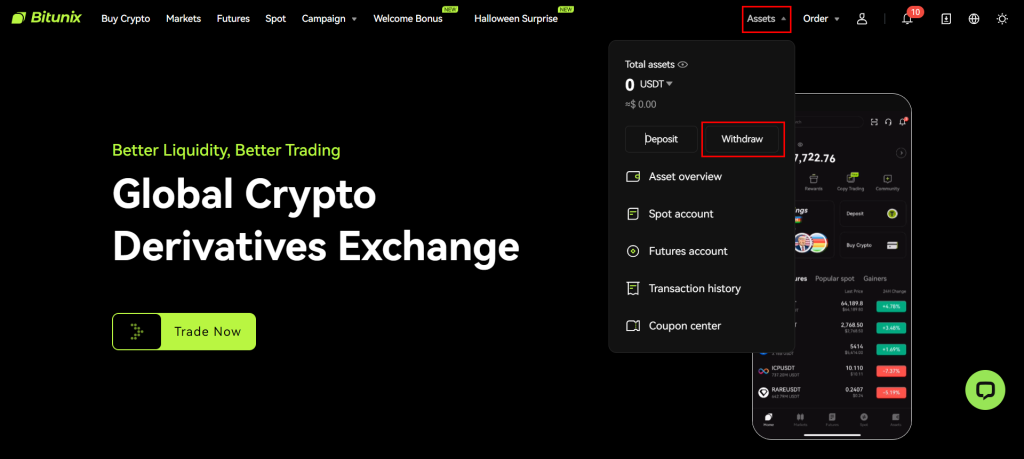1024x459 pixels.
Task: Open Coupon center
Action: (x=673, y=326)
